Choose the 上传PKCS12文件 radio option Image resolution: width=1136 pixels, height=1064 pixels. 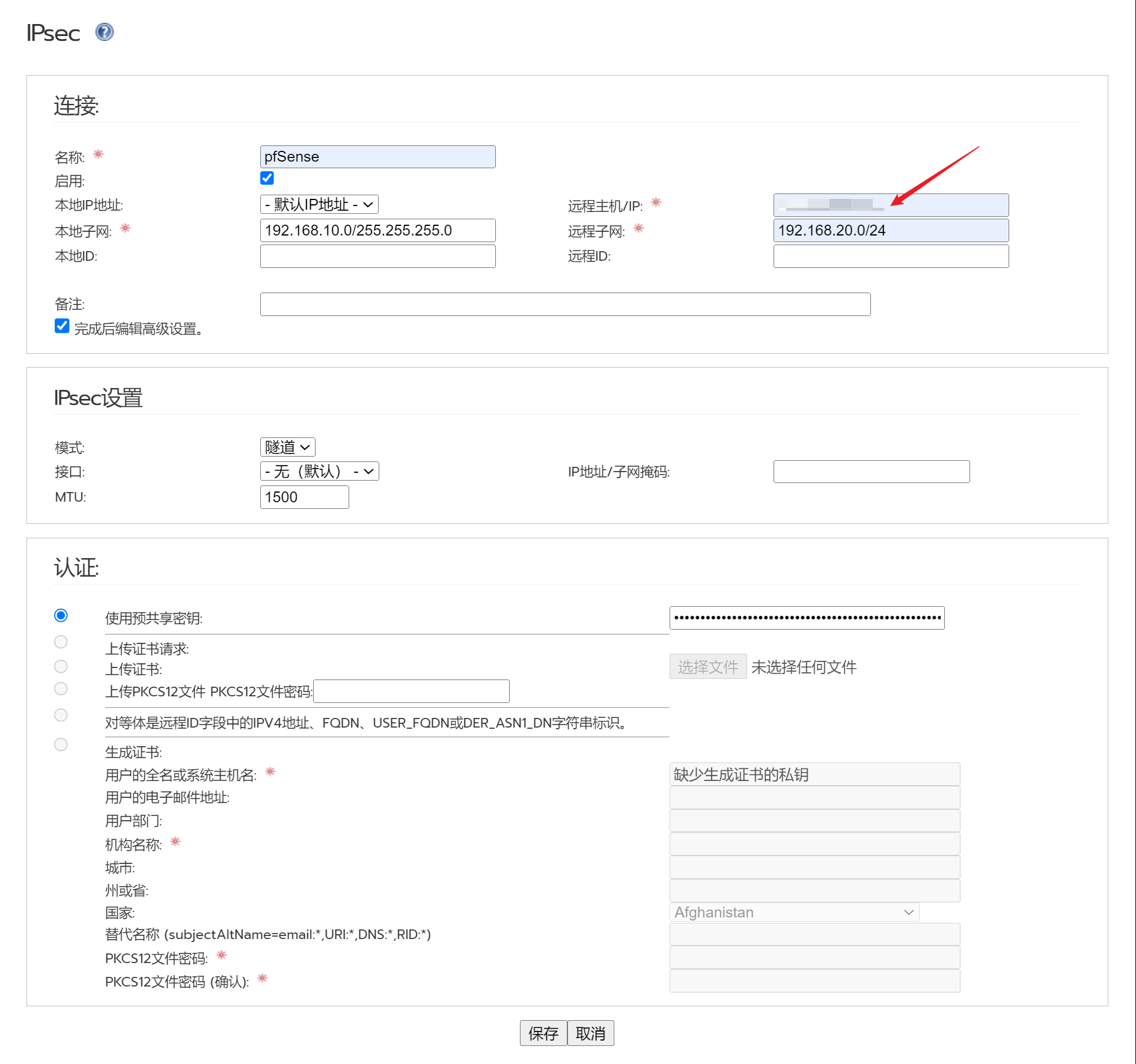pyautogui.click(x=61, y=689)
